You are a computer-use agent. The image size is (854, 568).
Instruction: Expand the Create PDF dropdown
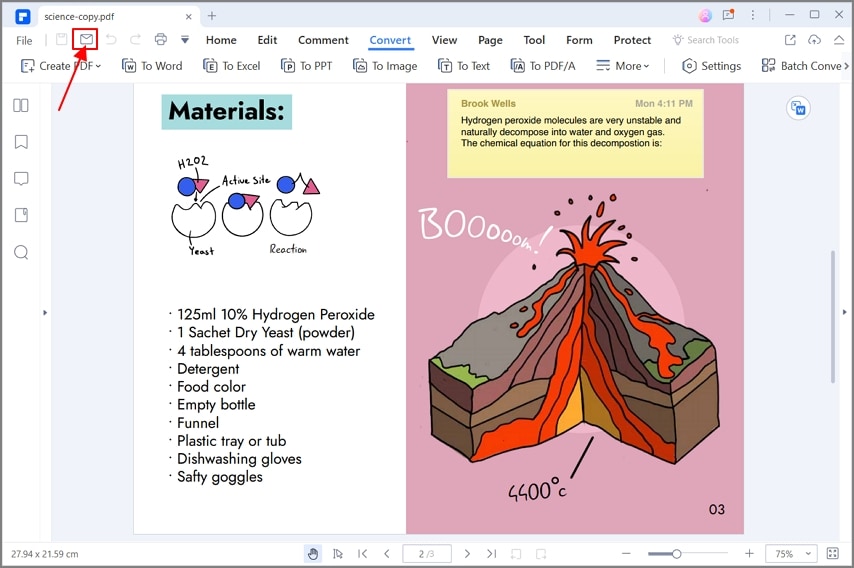click(x=60, y=66)
